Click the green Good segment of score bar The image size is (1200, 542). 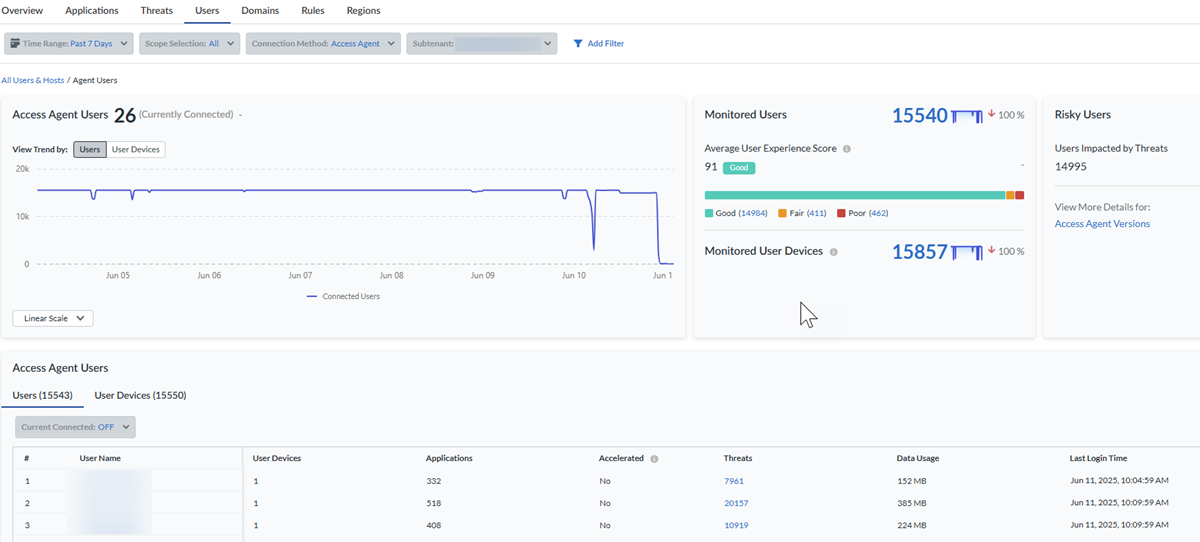(x=850, y=195)
